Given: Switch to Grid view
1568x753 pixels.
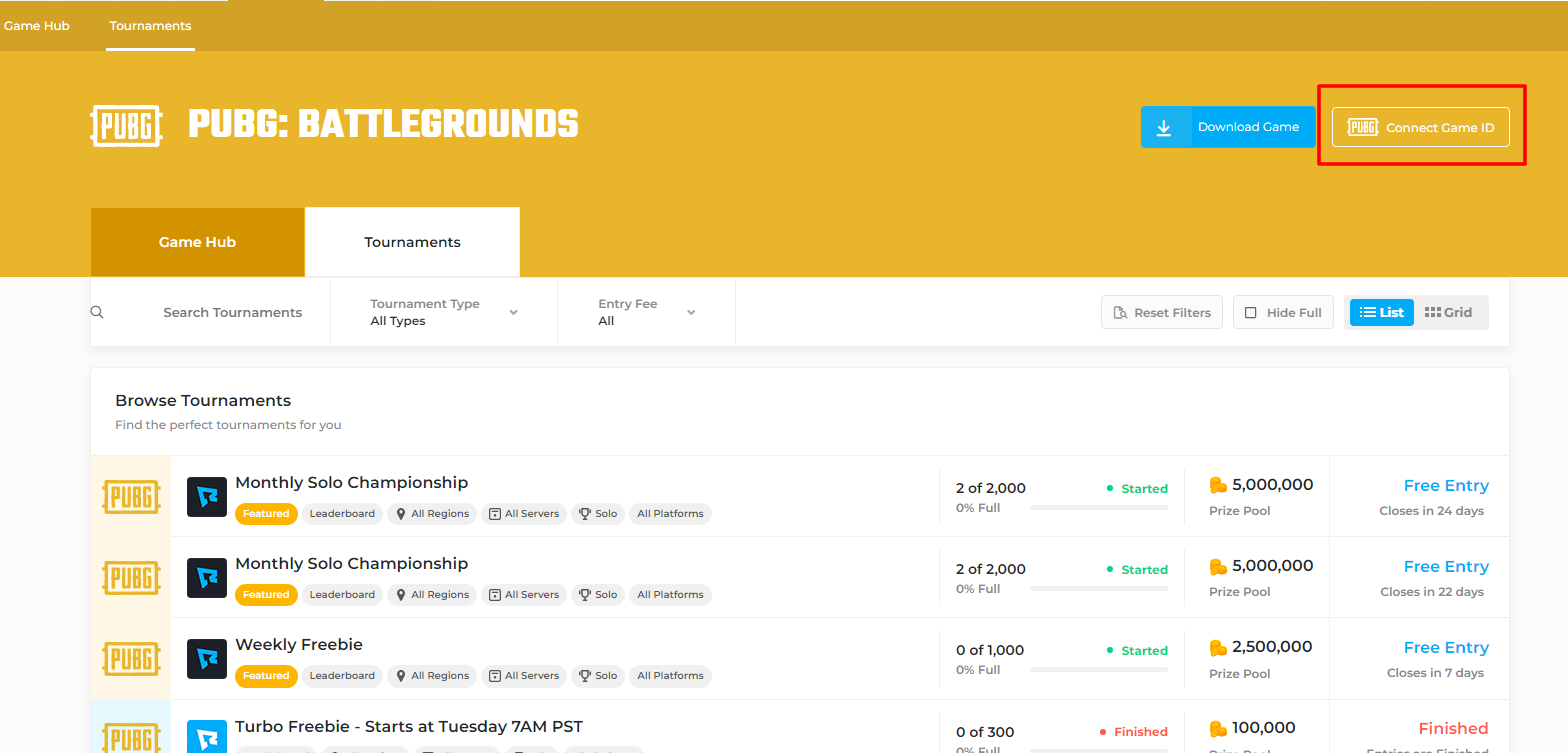Looking at the screenshot, I should (1449, 312).
